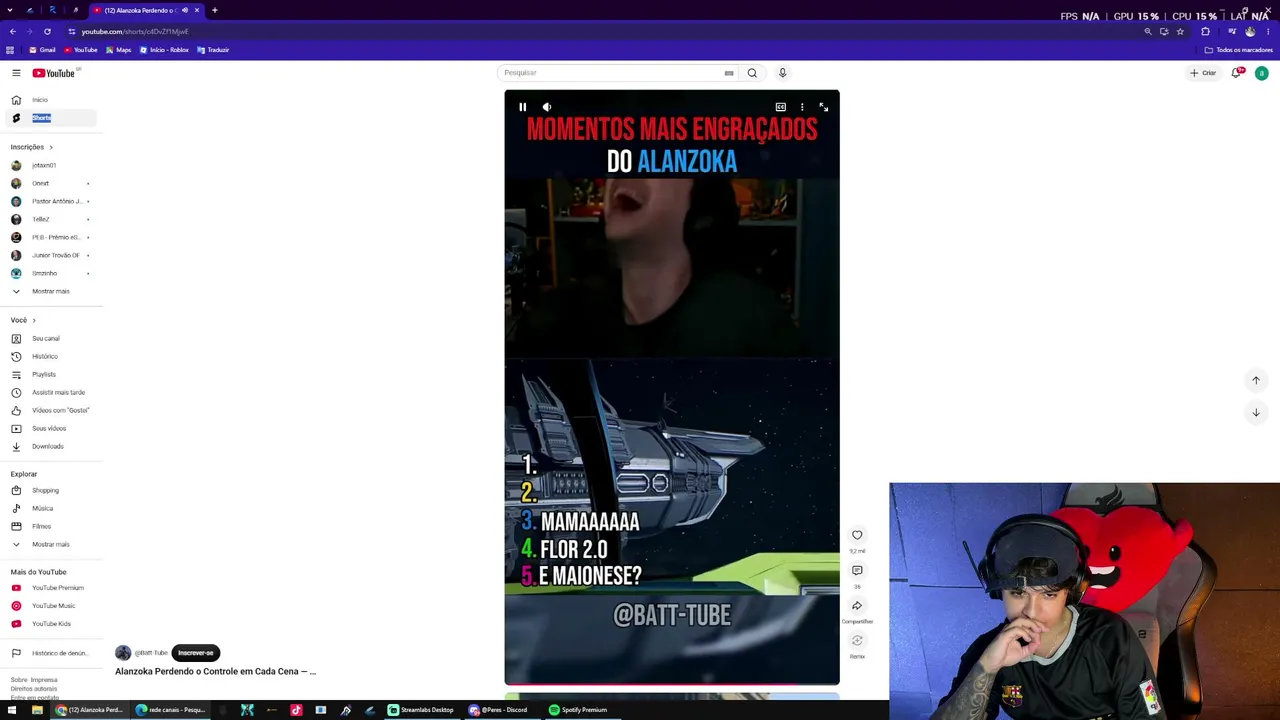This screenshot has height=720, width=1280.
Task: Open Playlists in the sidebar
Action: coord(48,374)
